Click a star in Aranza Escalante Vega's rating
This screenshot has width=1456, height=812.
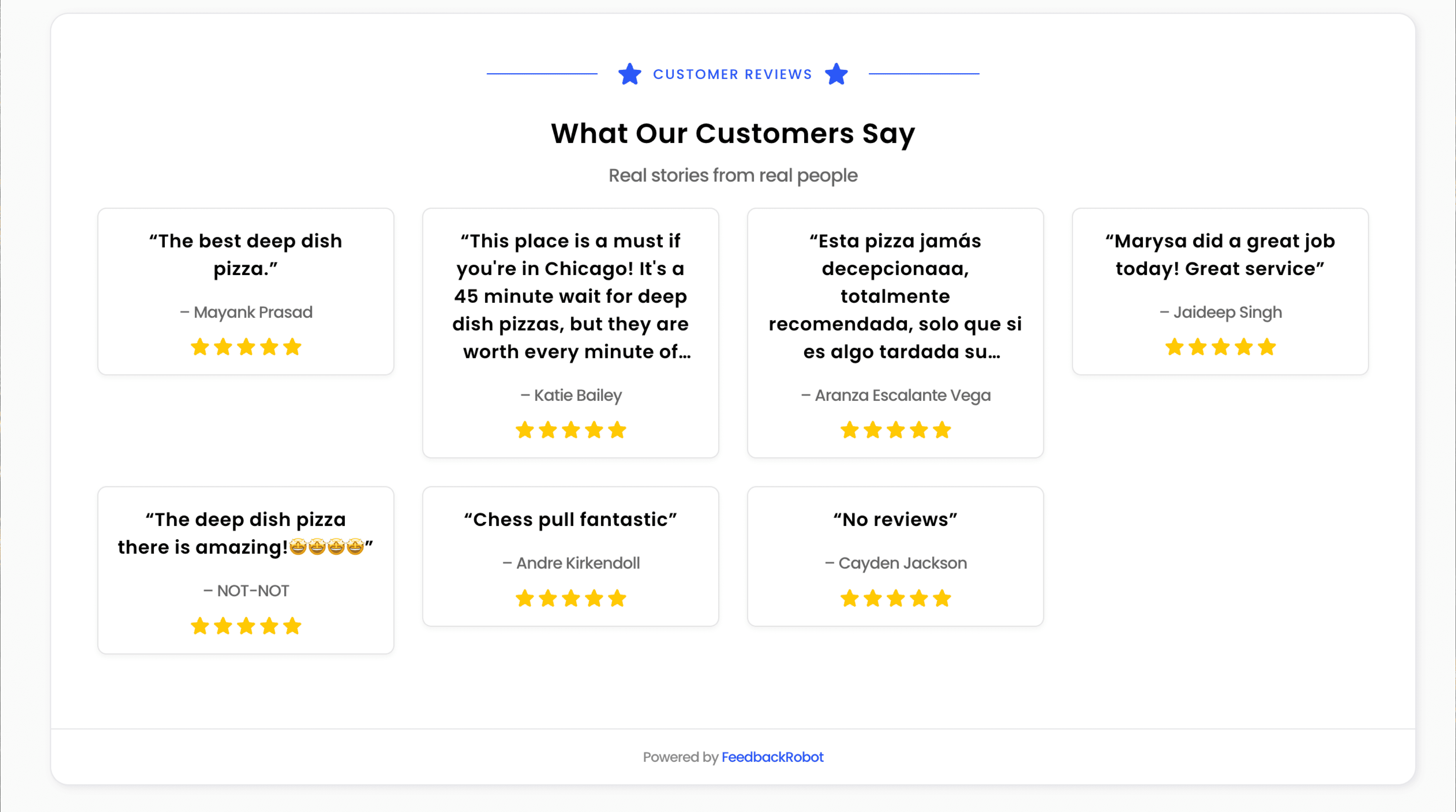(895, 430)
